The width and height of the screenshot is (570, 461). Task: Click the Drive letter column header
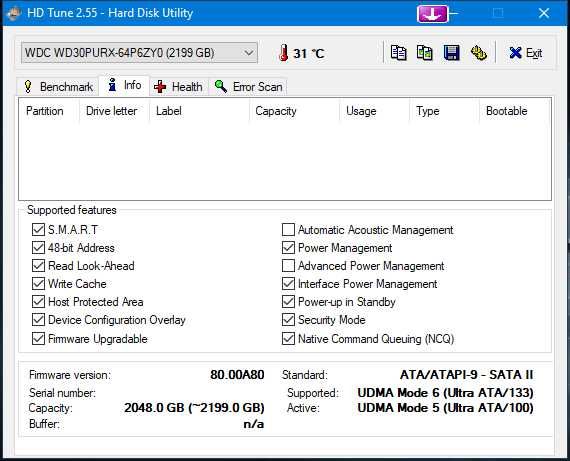(x=114, y=111)
